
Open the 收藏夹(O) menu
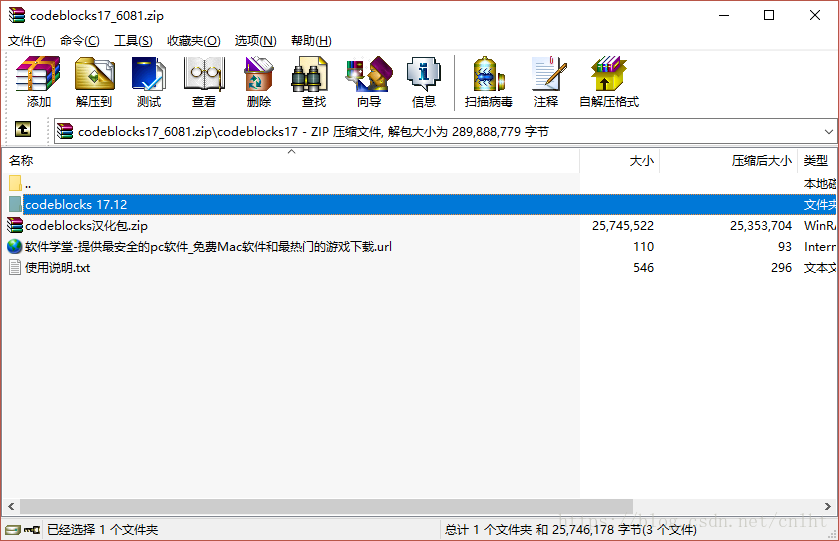click(194, 41)
